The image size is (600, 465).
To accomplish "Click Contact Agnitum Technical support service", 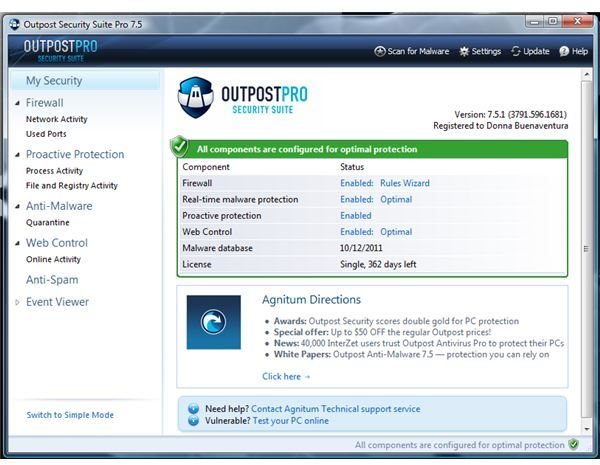I will coord(336,409).
